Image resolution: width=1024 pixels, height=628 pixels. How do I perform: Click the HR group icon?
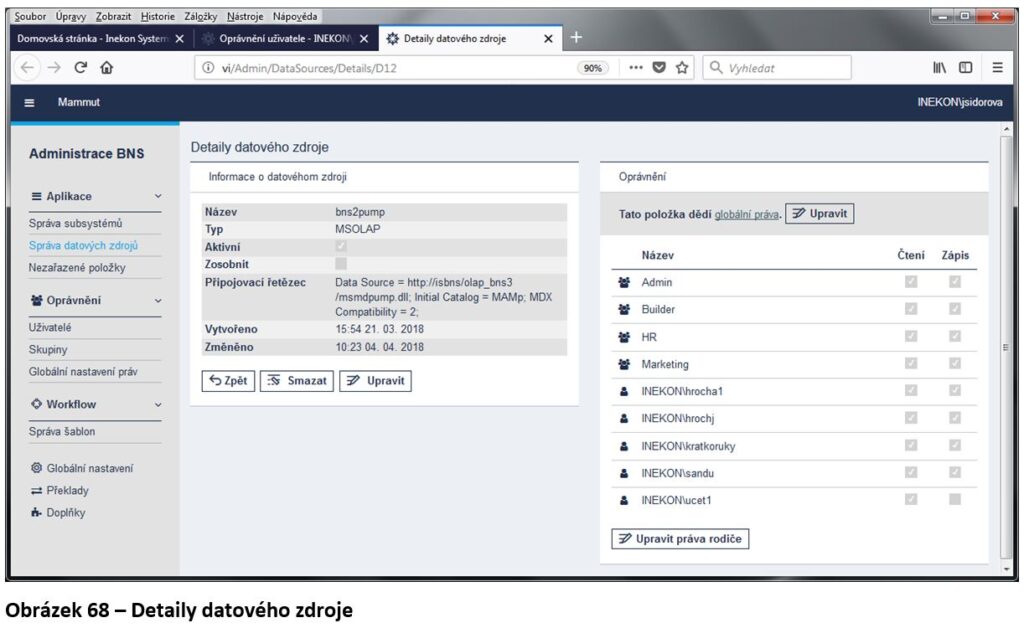(624, 337)
